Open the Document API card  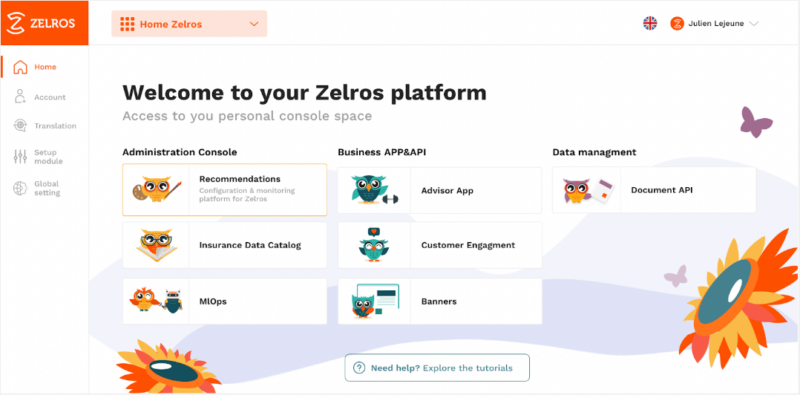(654, 190)
